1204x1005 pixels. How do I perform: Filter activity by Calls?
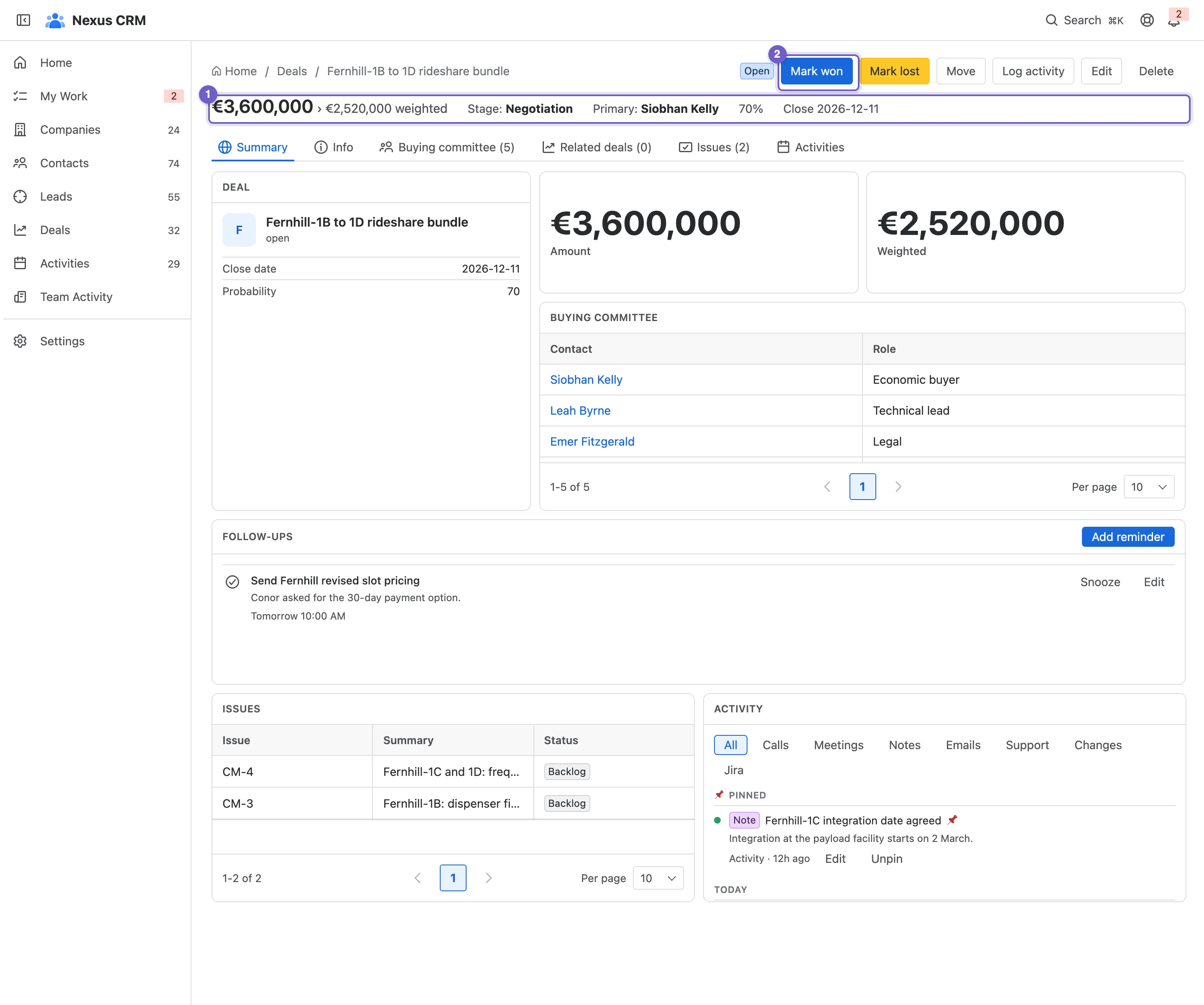[775, 745]
